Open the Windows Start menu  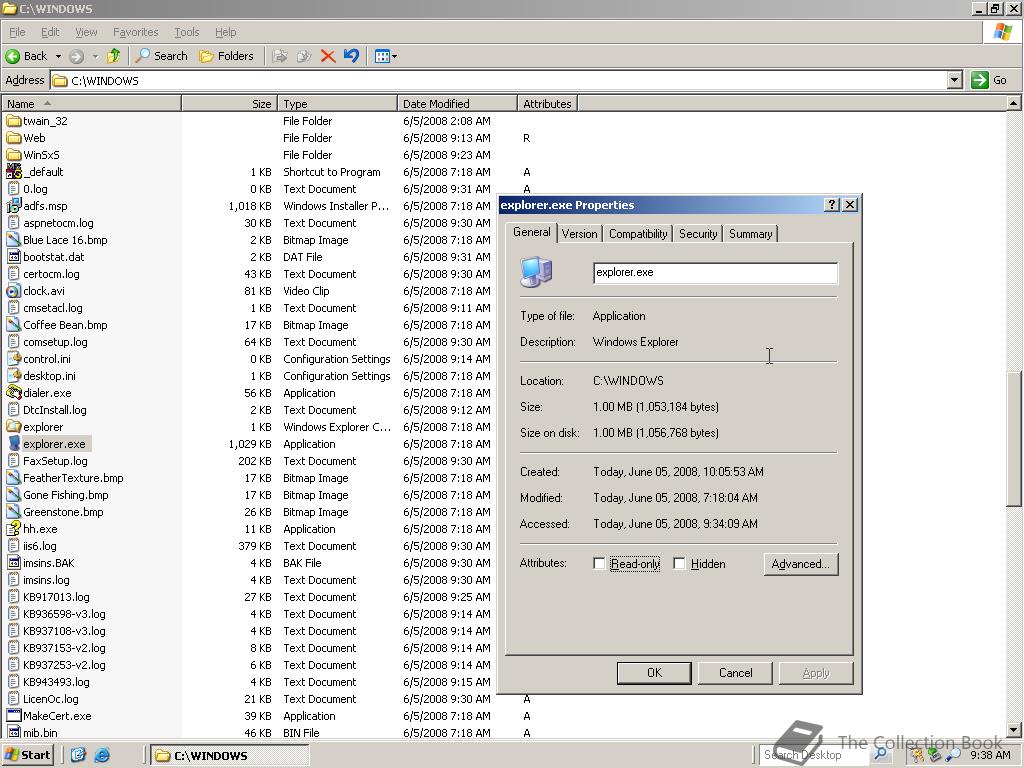(x=27, y=755)
